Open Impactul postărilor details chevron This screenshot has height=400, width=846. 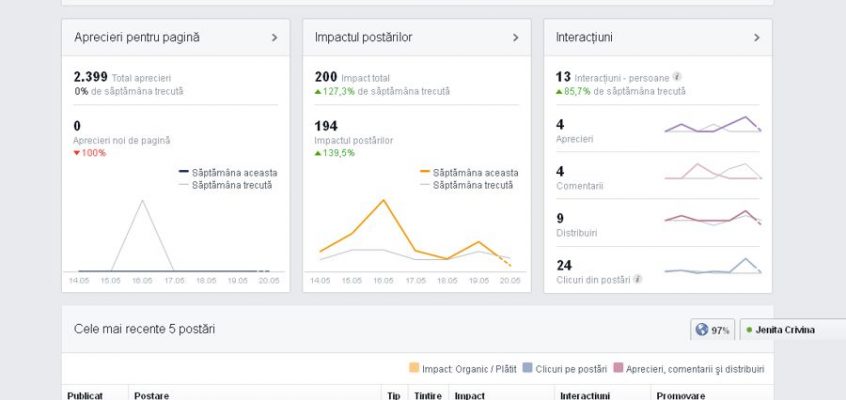tap(515, 38)
